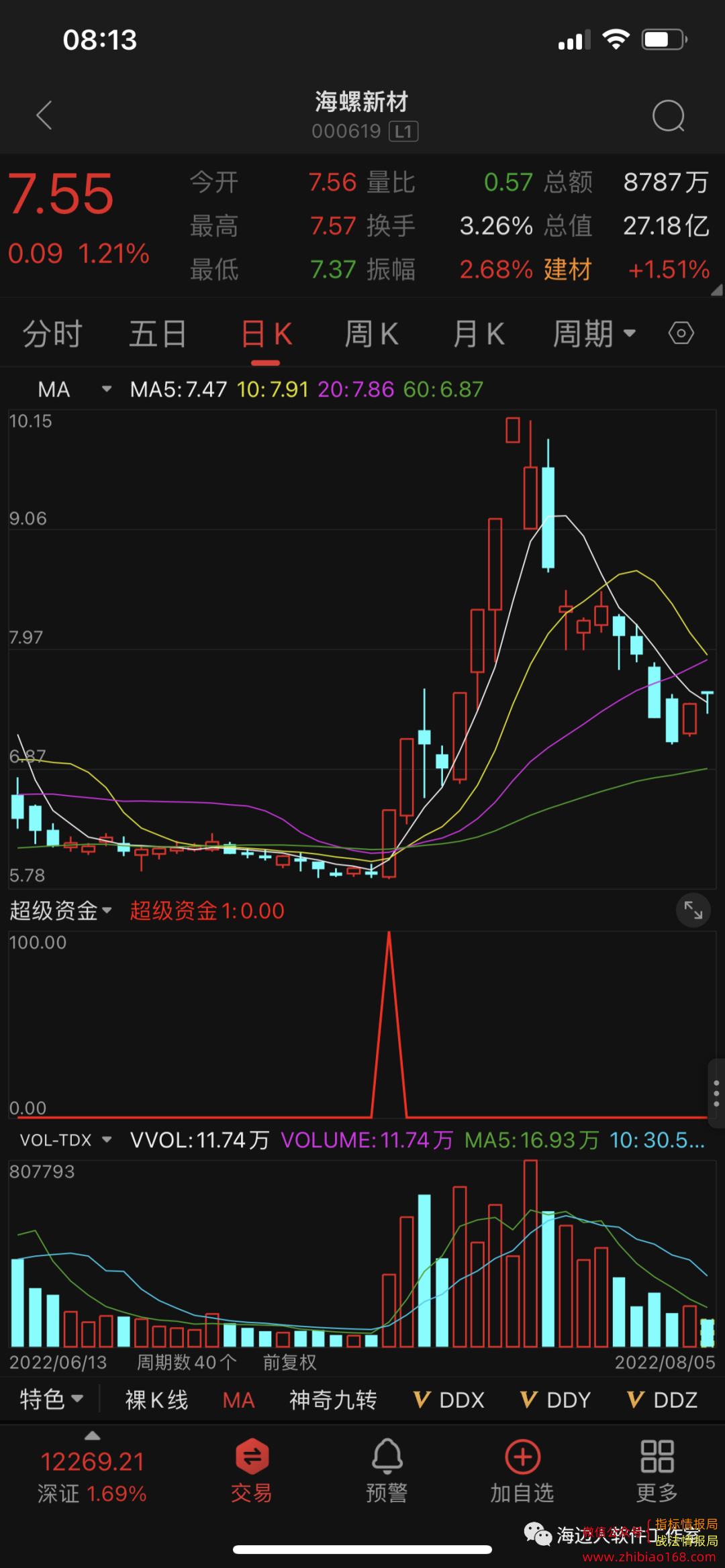Toggle MA overlay in bottom bar
Screen dimensions: 725x1568
pyautogui.click(x=238, y=1400)
